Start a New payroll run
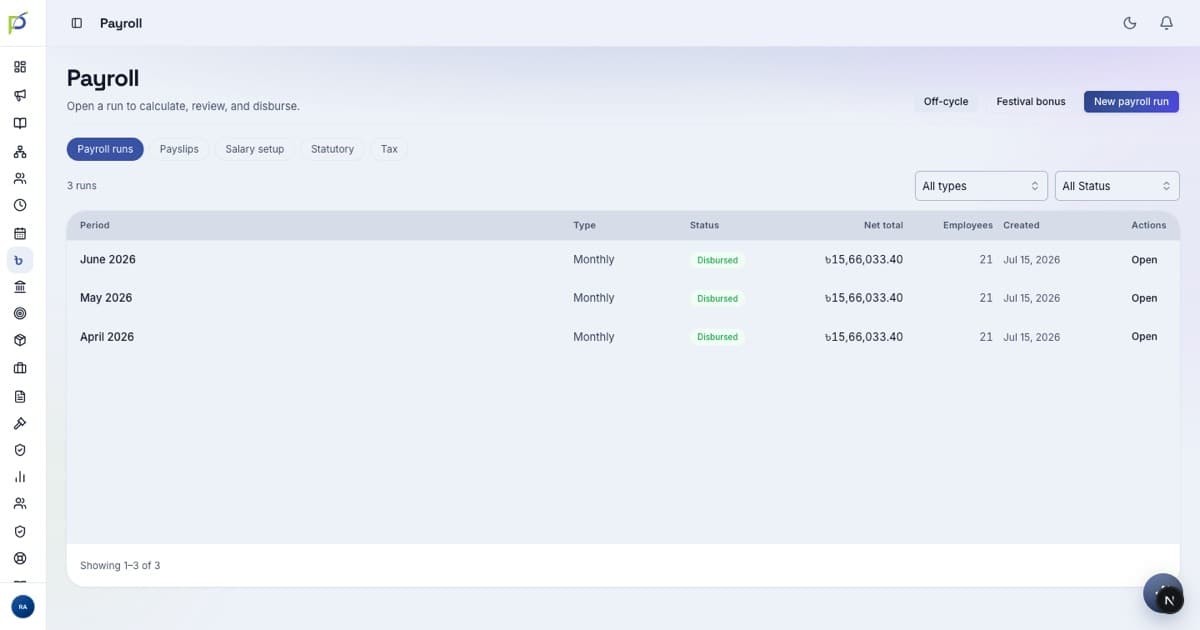This screenshot has width=1200, height=630. 1131,102
